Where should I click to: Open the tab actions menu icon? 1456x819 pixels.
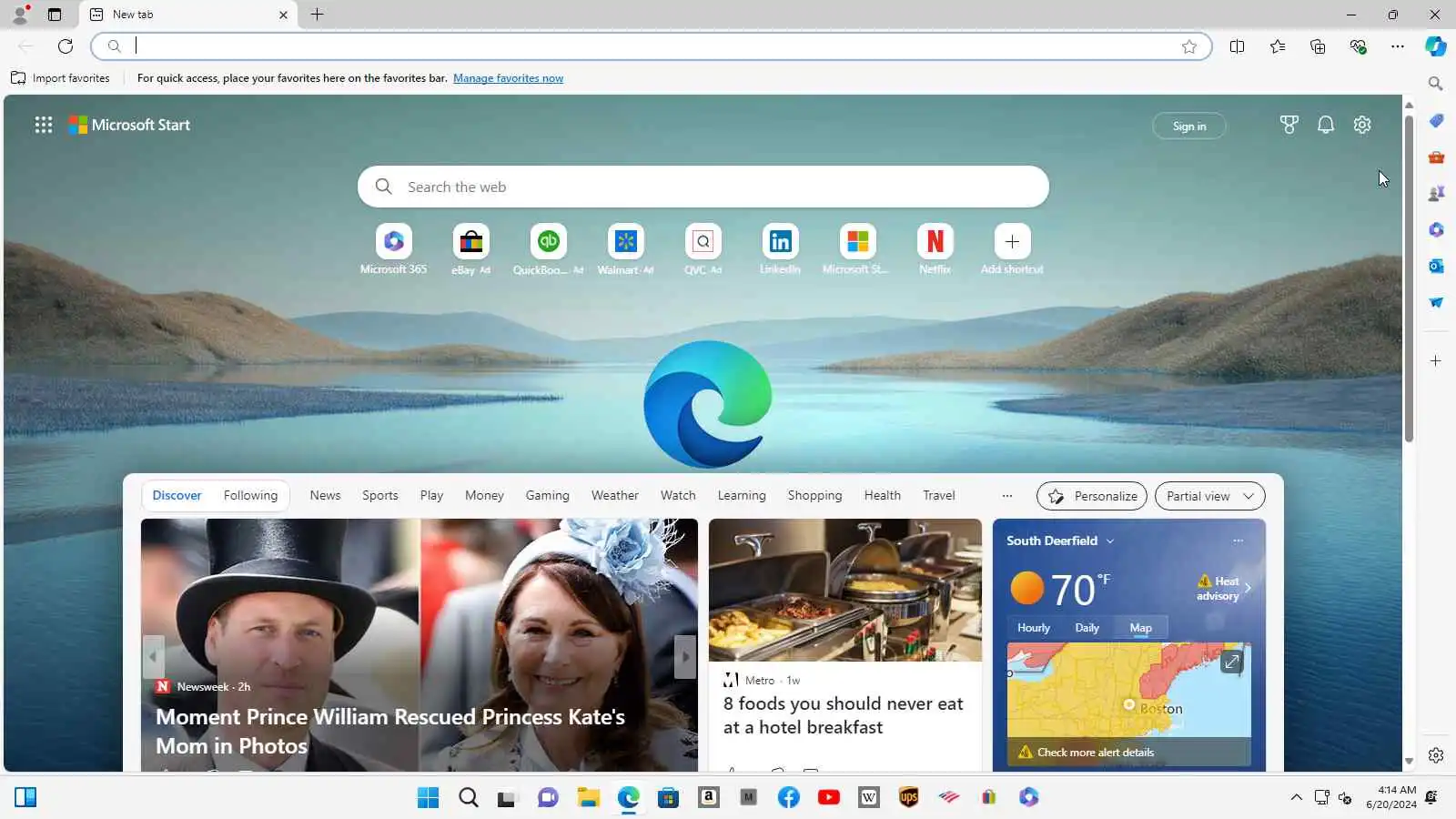click(x=55, y=15)
